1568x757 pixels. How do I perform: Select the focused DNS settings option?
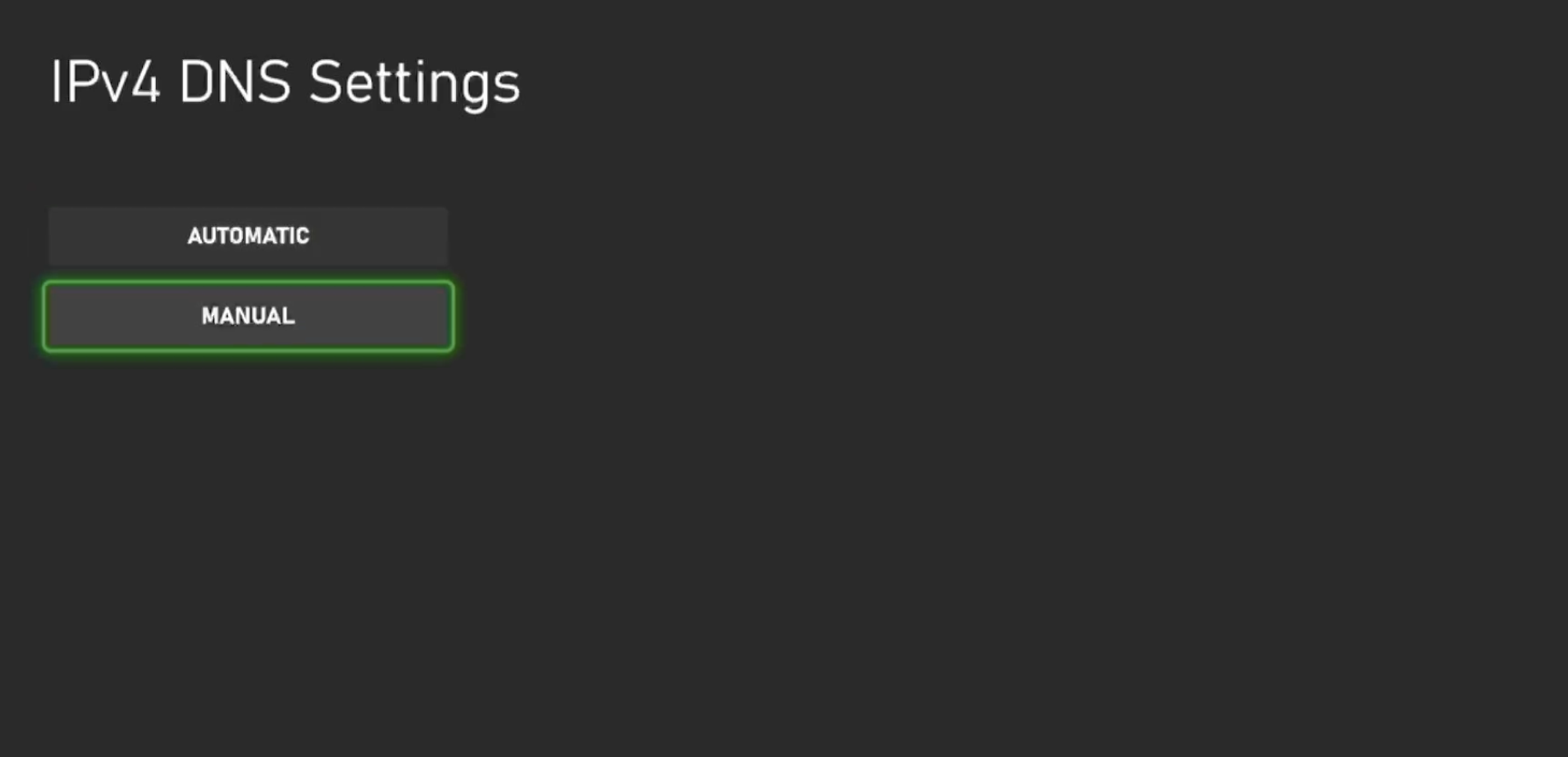coord(248,316)
